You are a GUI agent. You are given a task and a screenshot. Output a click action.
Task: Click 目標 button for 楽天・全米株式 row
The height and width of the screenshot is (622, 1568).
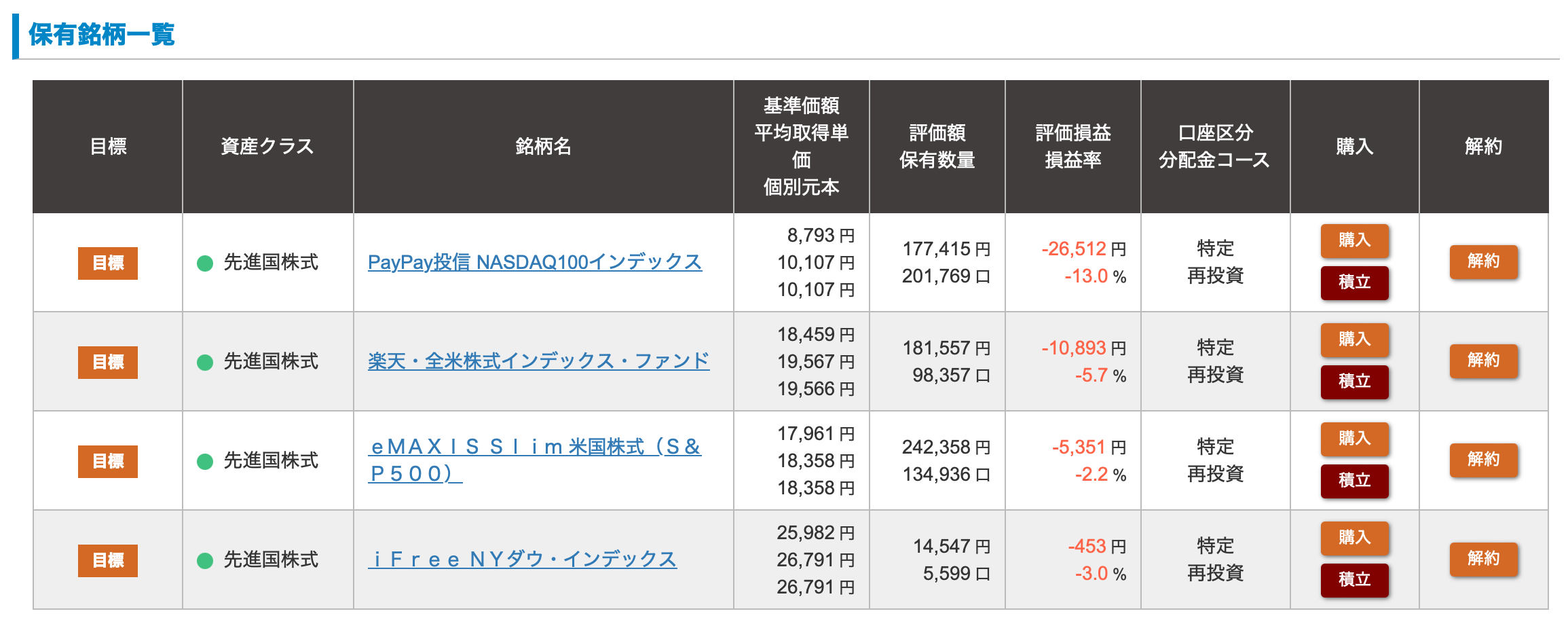108,362
